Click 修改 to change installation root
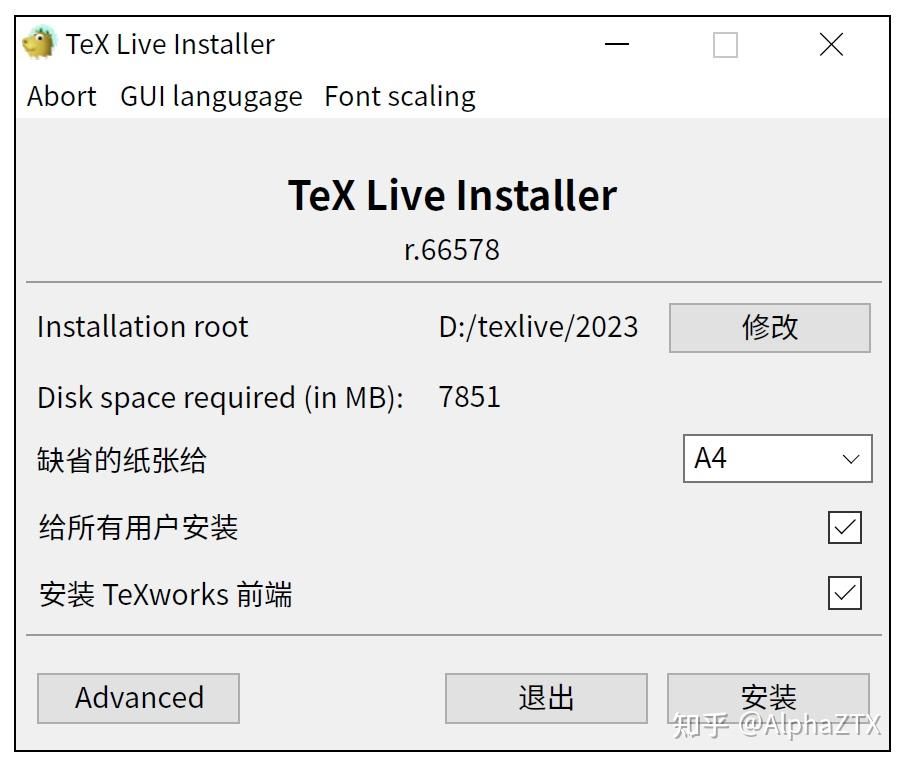The image size is (904, 766). pyautogui.click(x=769, y=327)
